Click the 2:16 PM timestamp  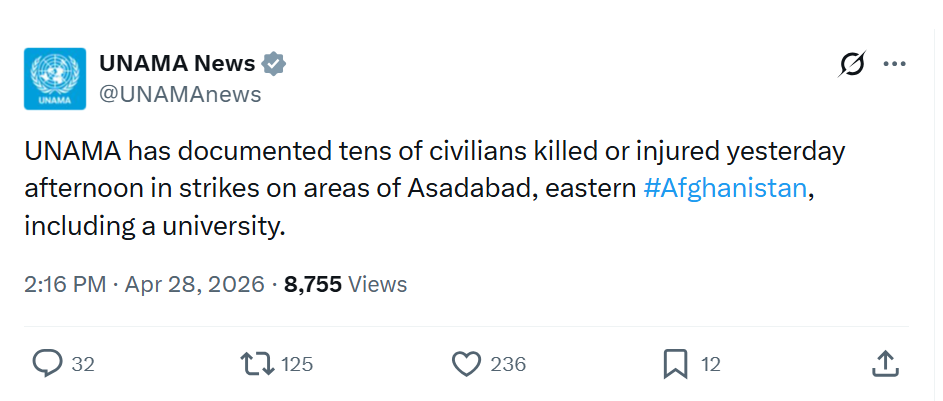(x=64, y=284)
